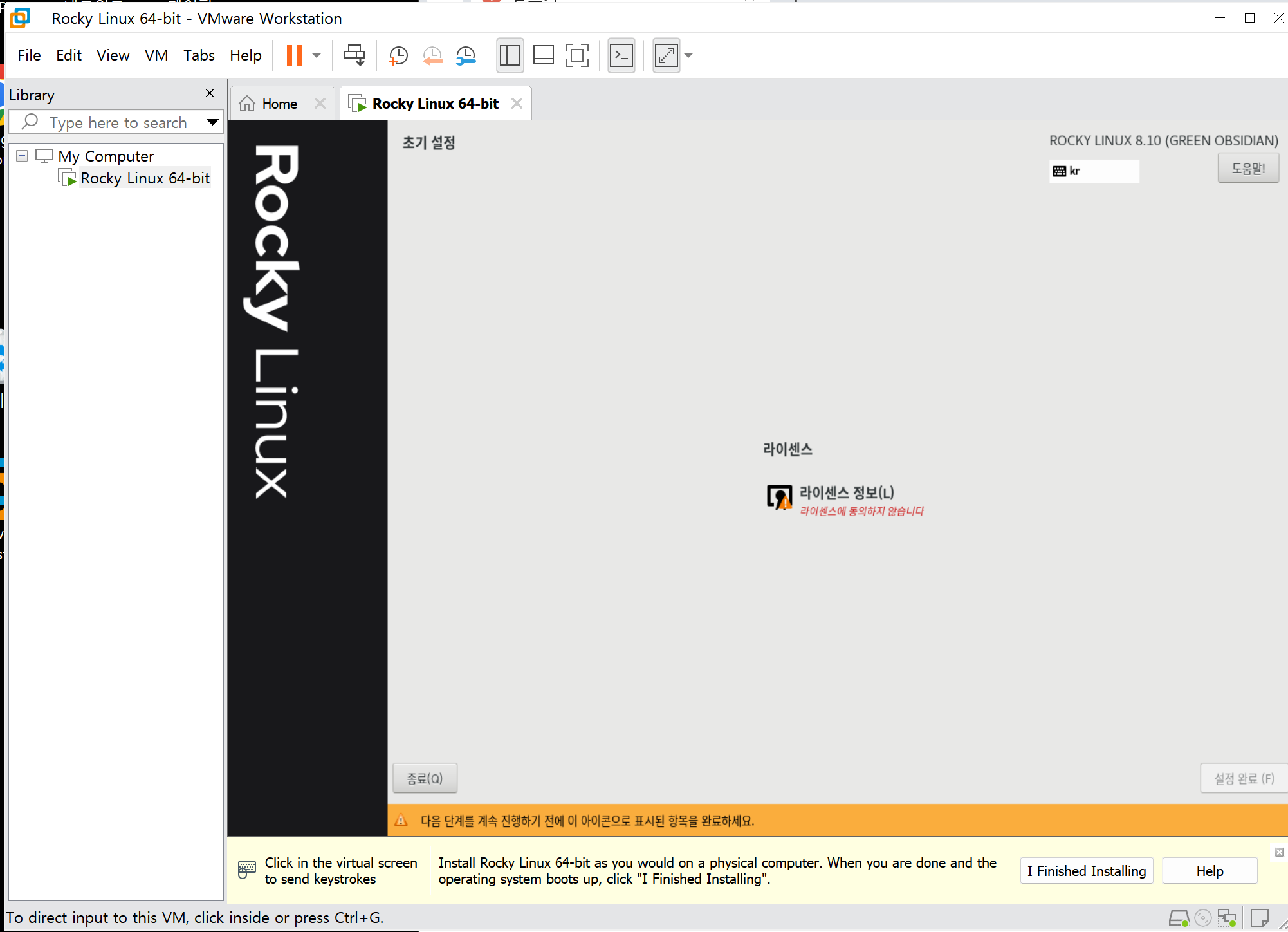The width and height of the screenshot is (1288, 932).
Task: Select My Computer in the library
Action: (106, 156)
